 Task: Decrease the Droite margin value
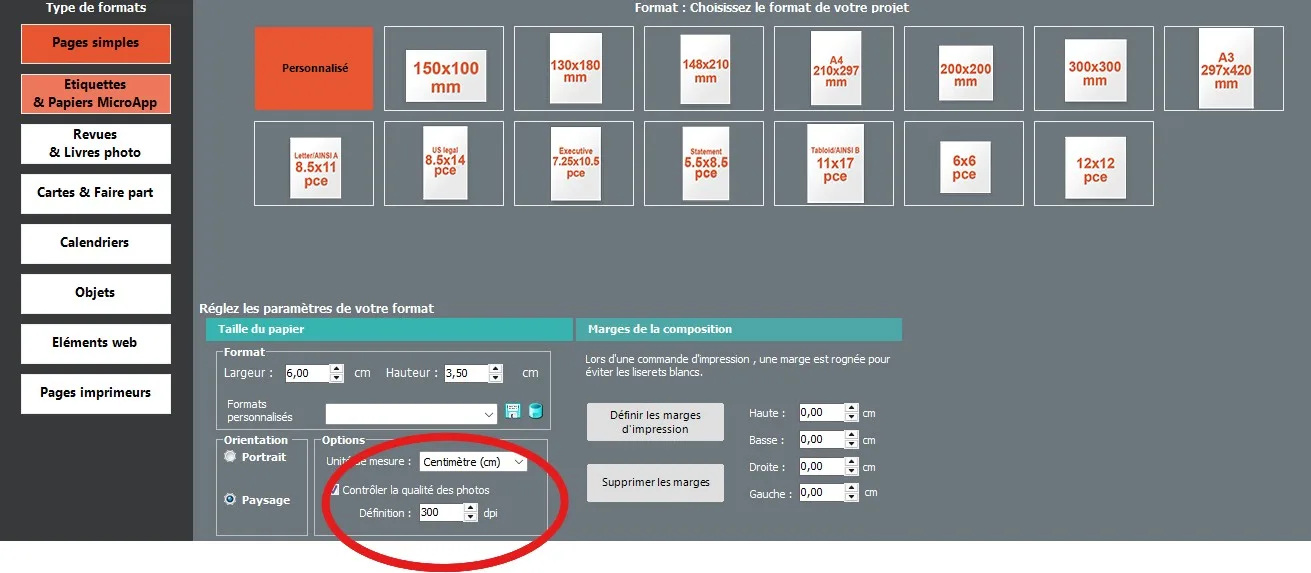tap(851, 471)
